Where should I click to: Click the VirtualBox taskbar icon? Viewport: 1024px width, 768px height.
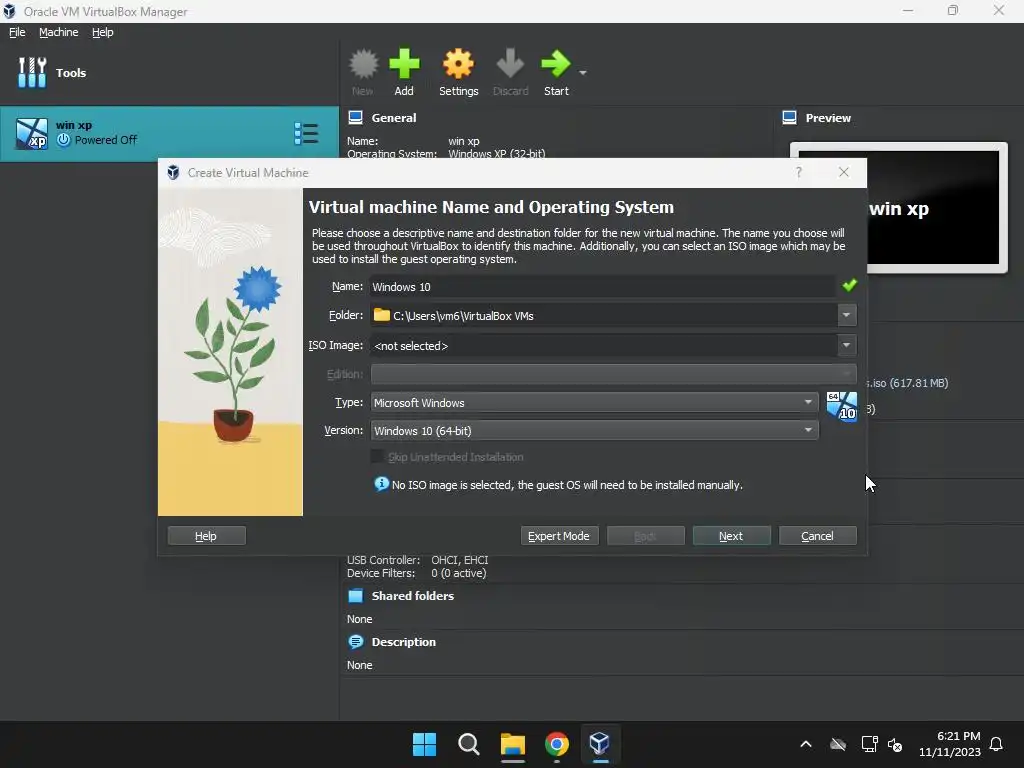(600, 744)
